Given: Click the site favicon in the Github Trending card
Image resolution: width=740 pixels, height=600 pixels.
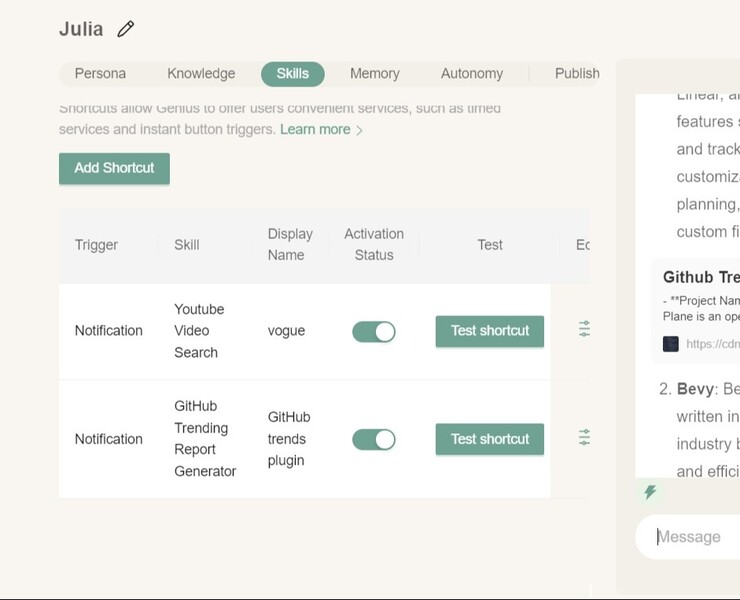Looking at the screenshot, I should [x=671, y=344].
